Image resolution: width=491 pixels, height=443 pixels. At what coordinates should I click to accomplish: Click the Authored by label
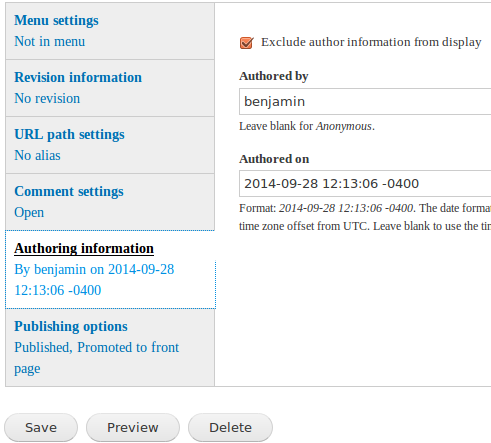tap(274, 76)
